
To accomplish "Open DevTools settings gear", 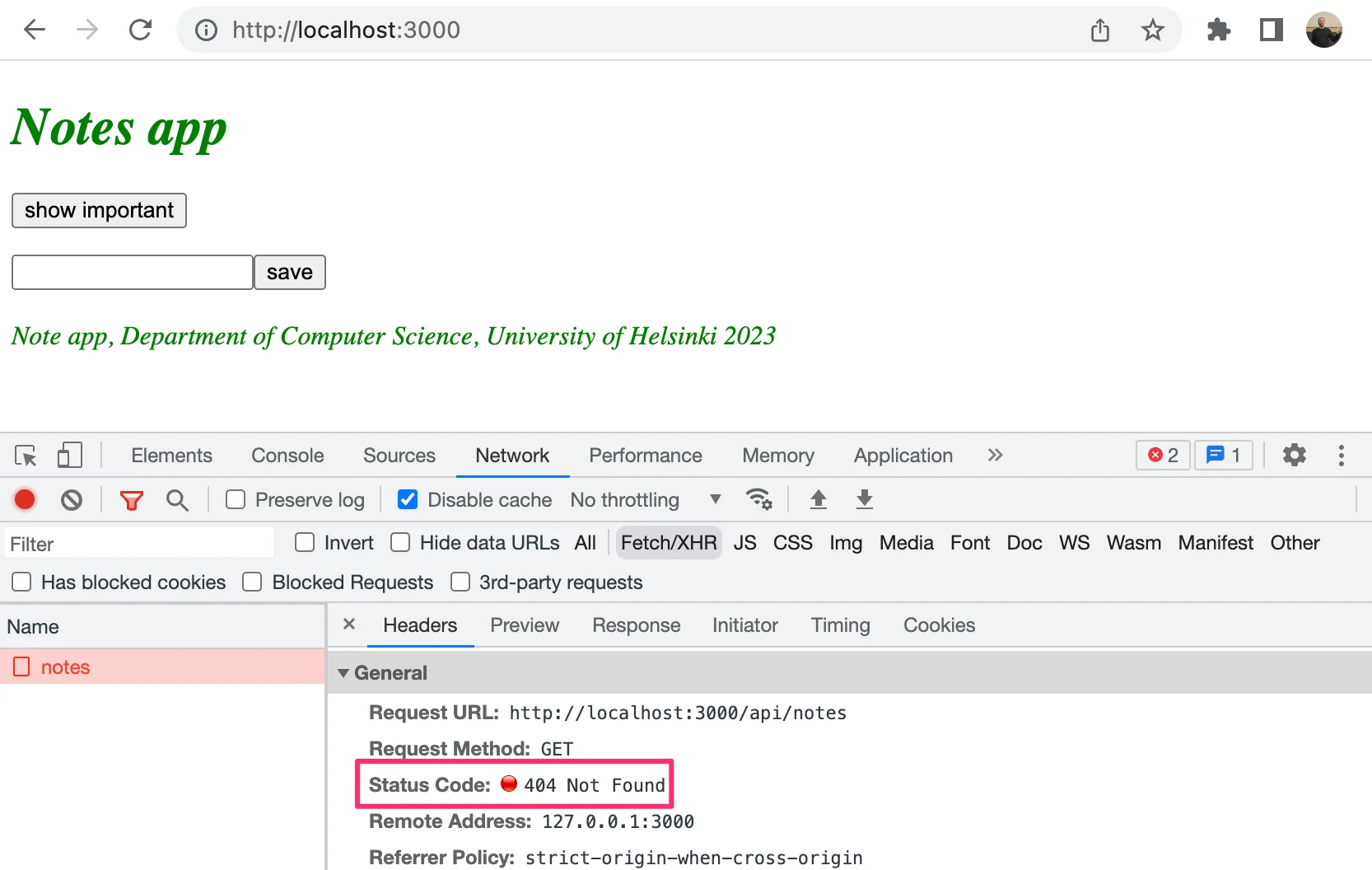I will 1295,455.
